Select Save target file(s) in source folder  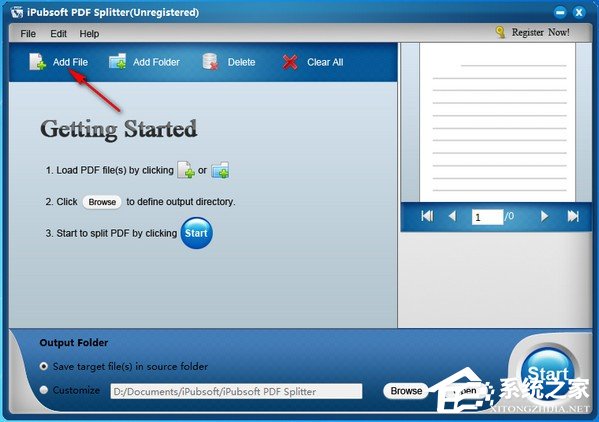[44, 366]
